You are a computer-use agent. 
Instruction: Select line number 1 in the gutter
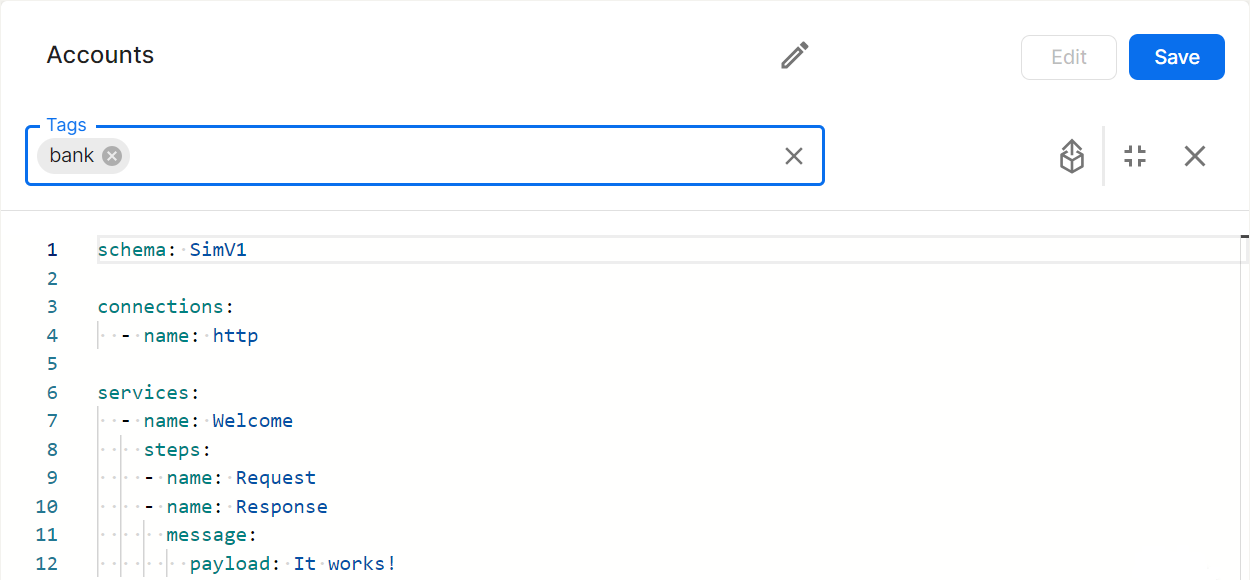pos(52,250)
